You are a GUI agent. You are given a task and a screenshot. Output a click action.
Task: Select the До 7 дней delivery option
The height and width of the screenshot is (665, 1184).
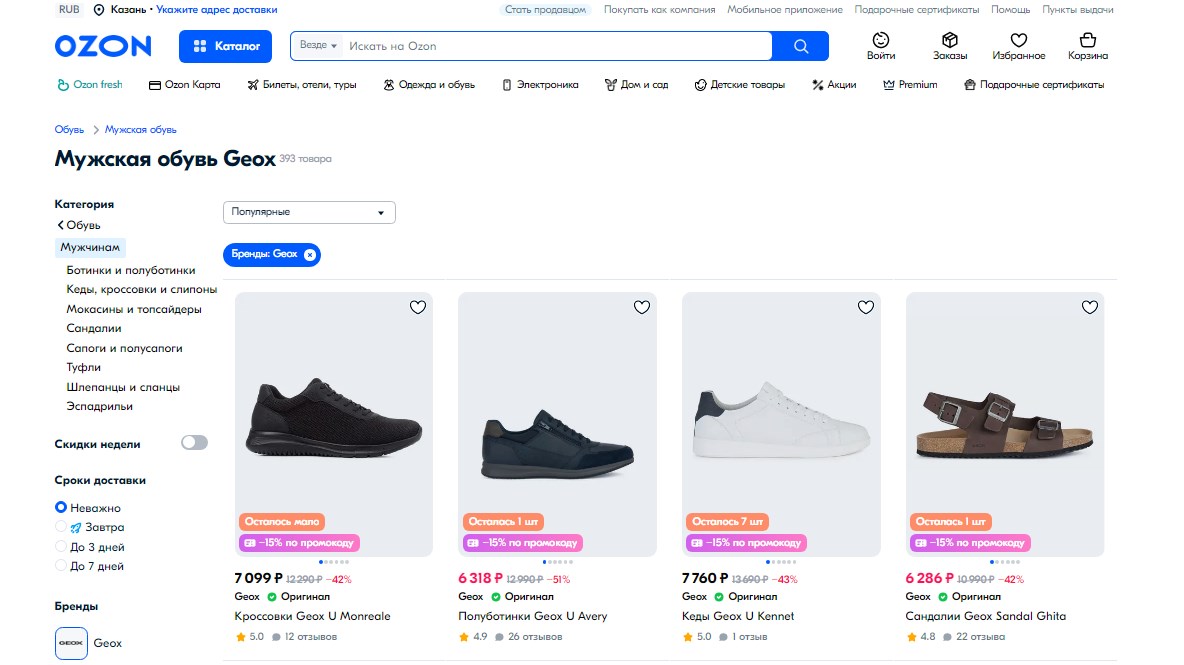[x=90, y=566]
